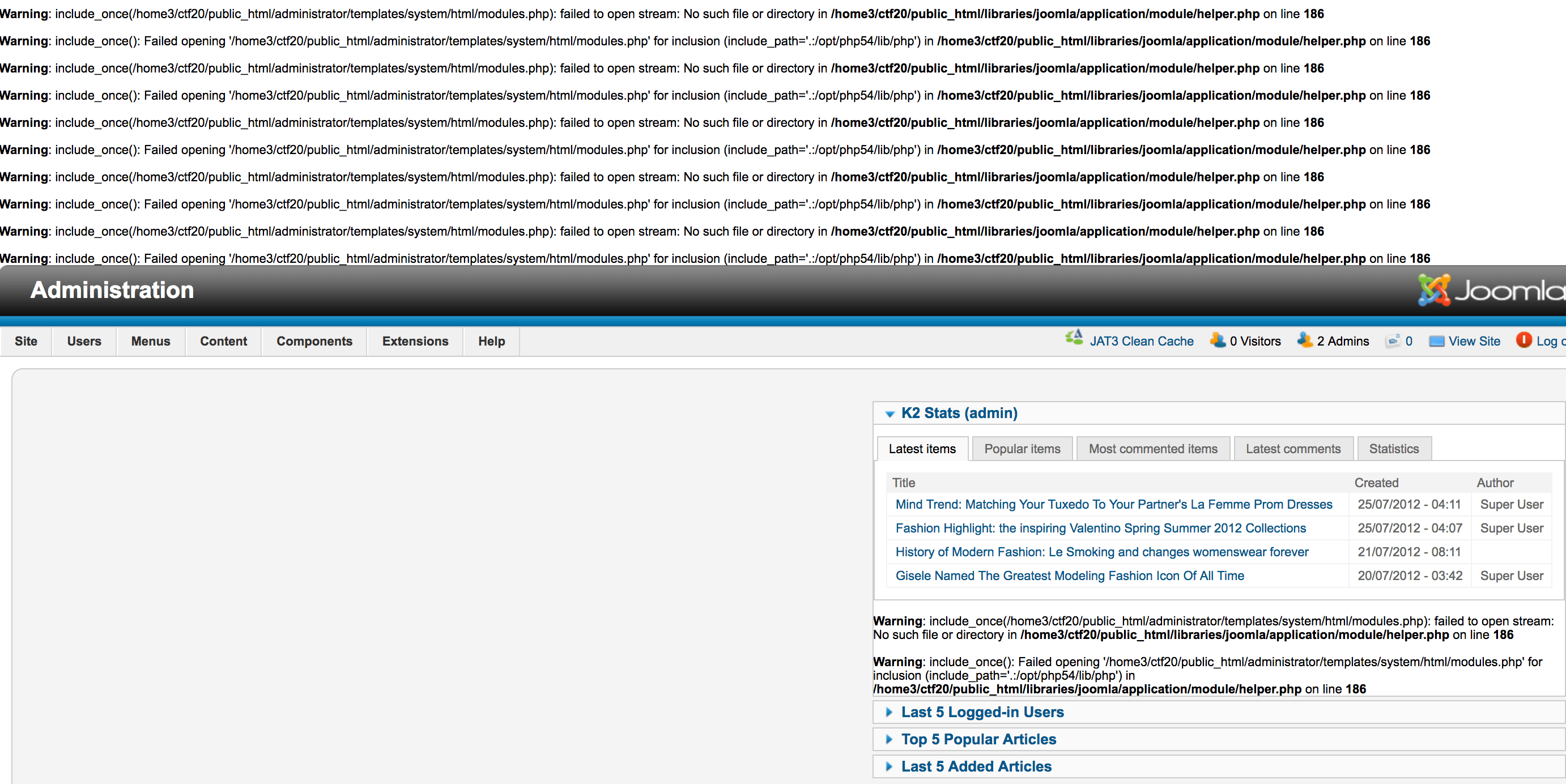1566x784 pixels.
Task: Open the Extensions menu
Action: [x=415, y=341]
